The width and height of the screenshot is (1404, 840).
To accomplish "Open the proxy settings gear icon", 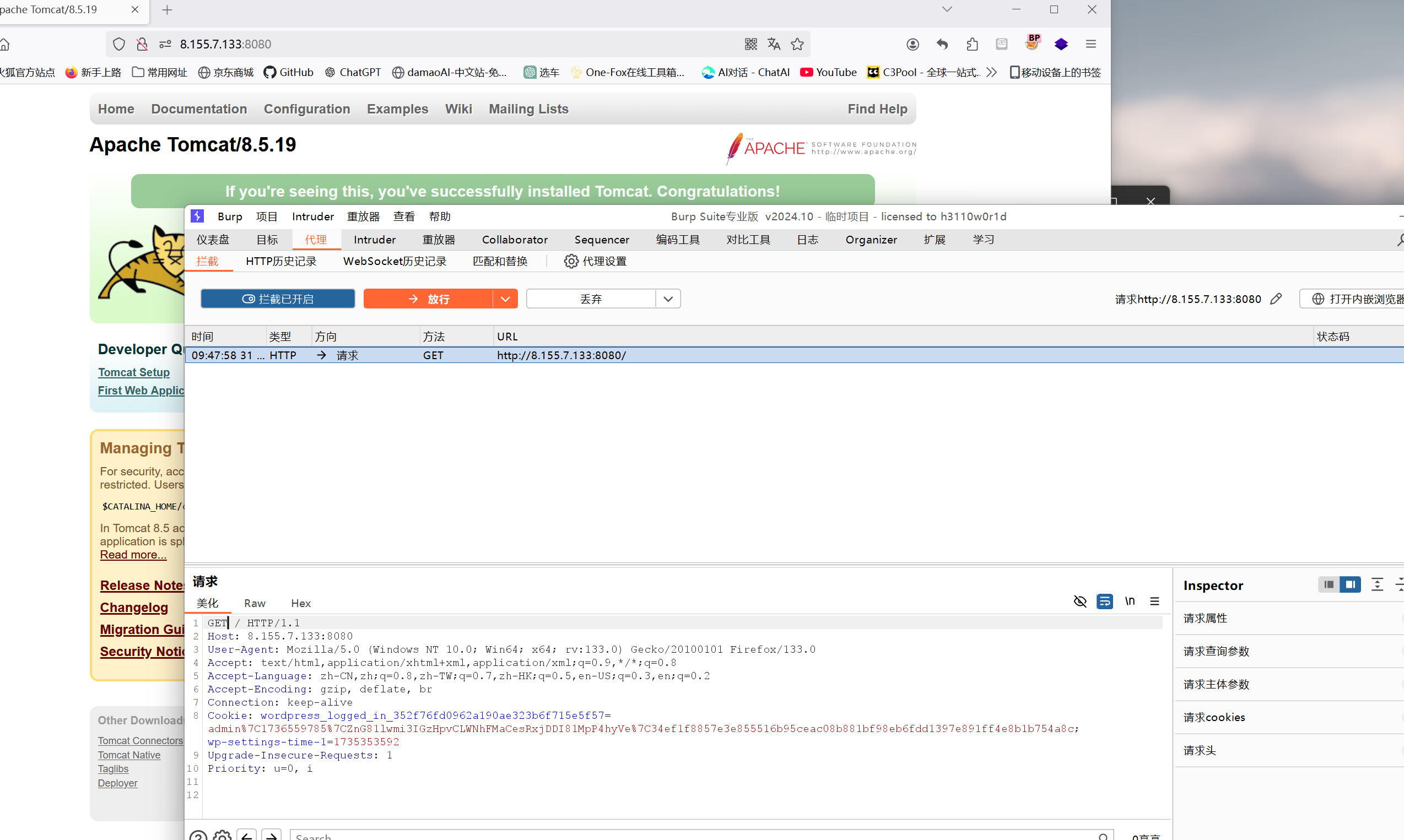I will (x=571, y=261).
